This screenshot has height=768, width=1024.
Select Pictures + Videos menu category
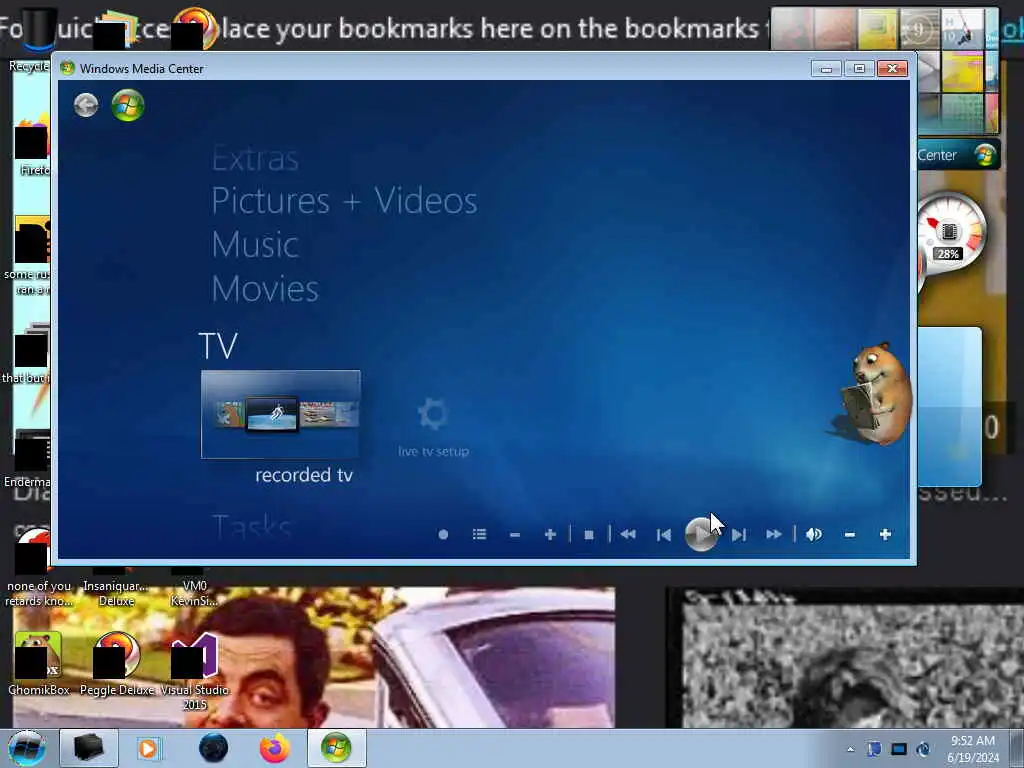[344, 200]
